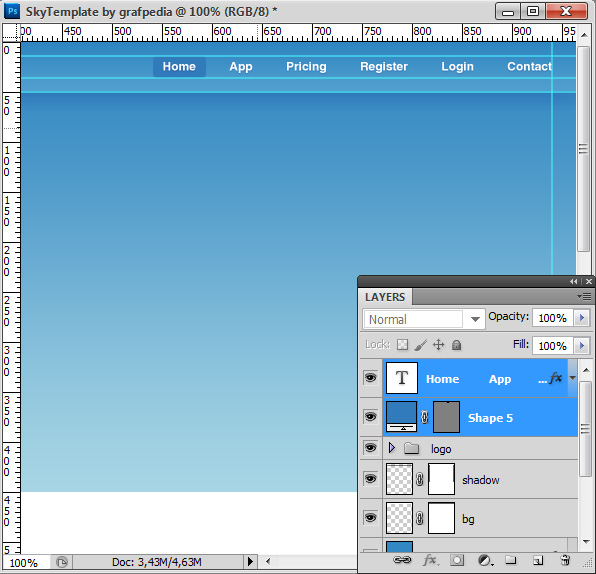Delete layer using the trash icon
The width and height of the screenshot is (596, 574).
565,560
